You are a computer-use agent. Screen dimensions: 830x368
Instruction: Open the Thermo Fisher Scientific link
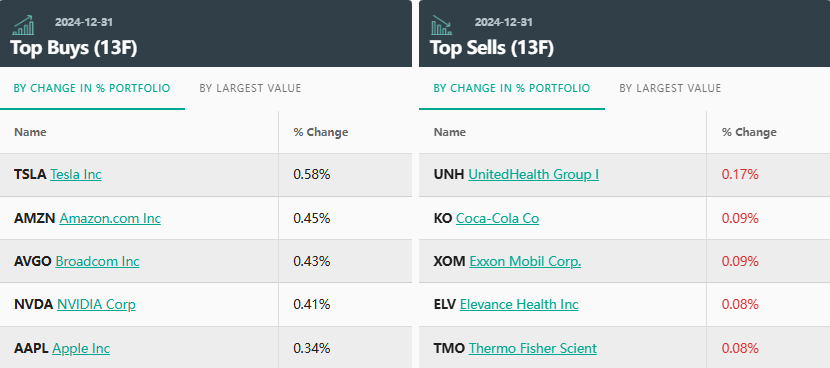point(533,348)
